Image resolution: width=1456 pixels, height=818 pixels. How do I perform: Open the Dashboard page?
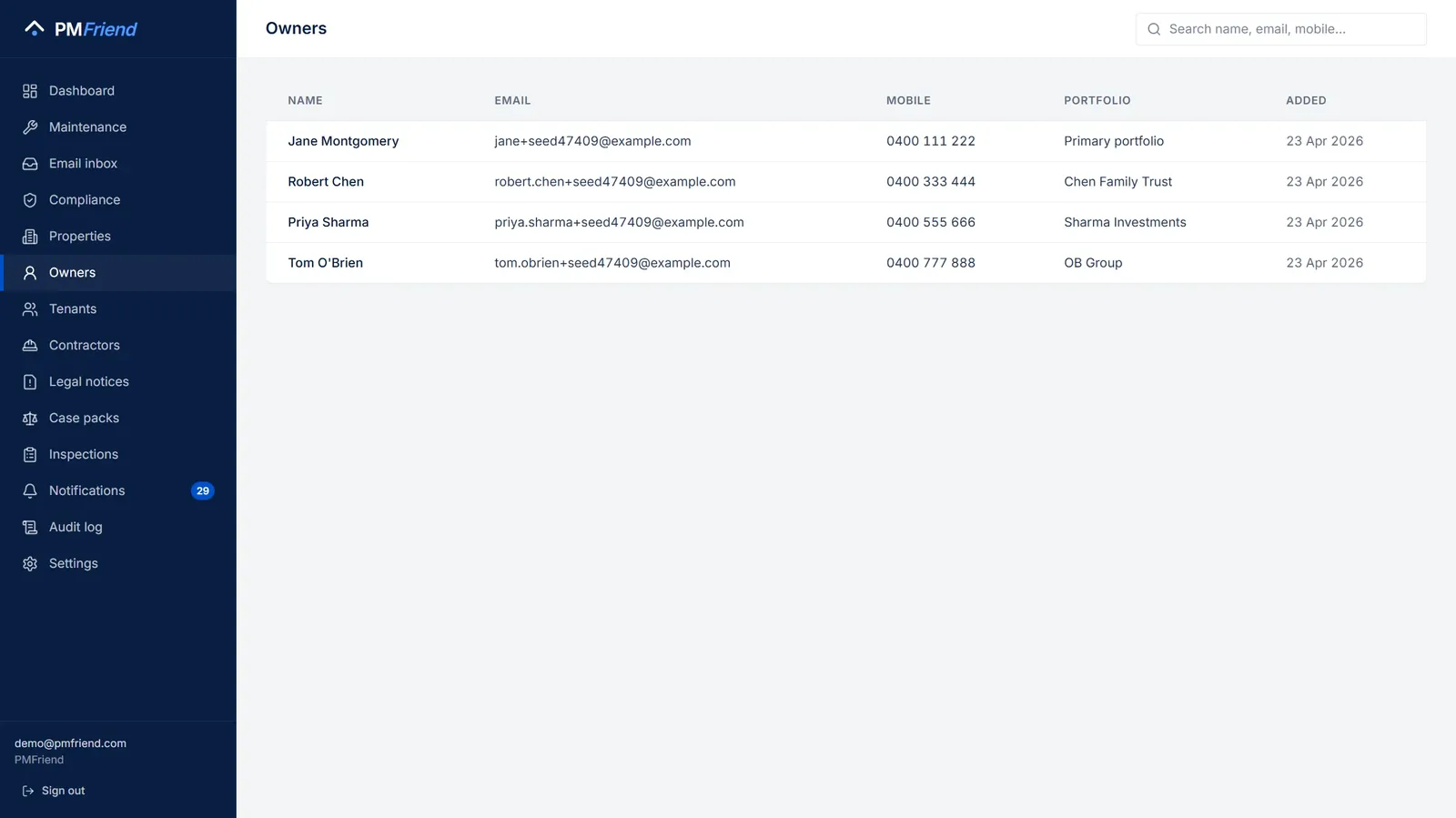coord(118,91)
